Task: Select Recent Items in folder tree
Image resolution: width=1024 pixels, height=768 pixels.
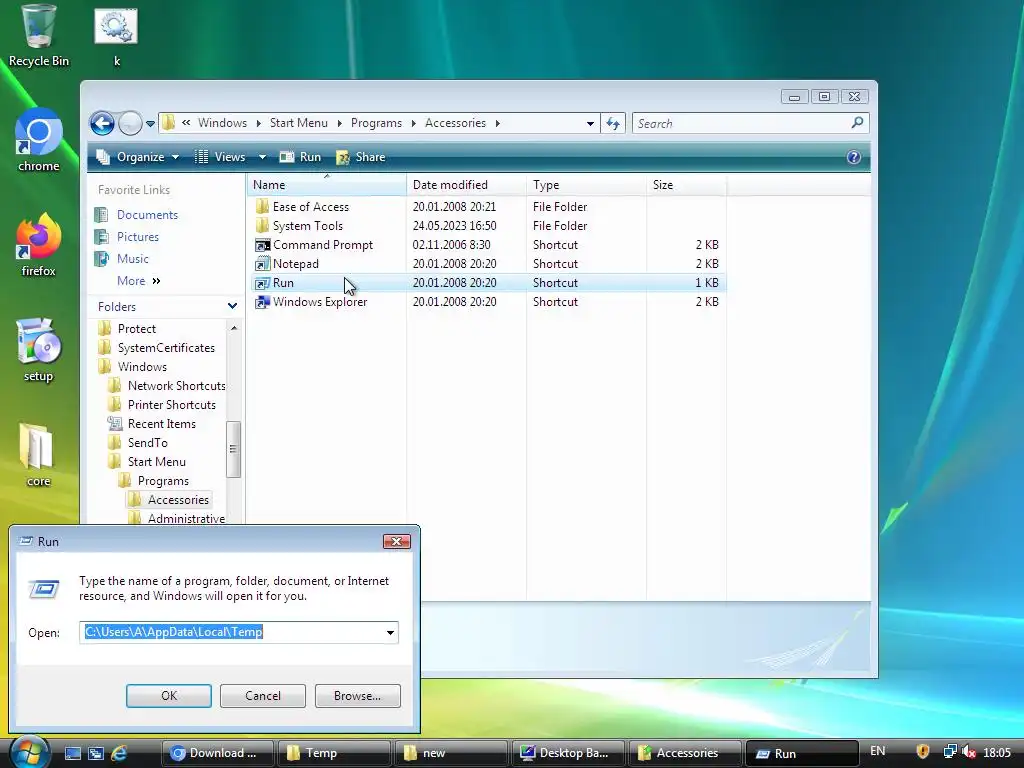Action: point(161,423)
